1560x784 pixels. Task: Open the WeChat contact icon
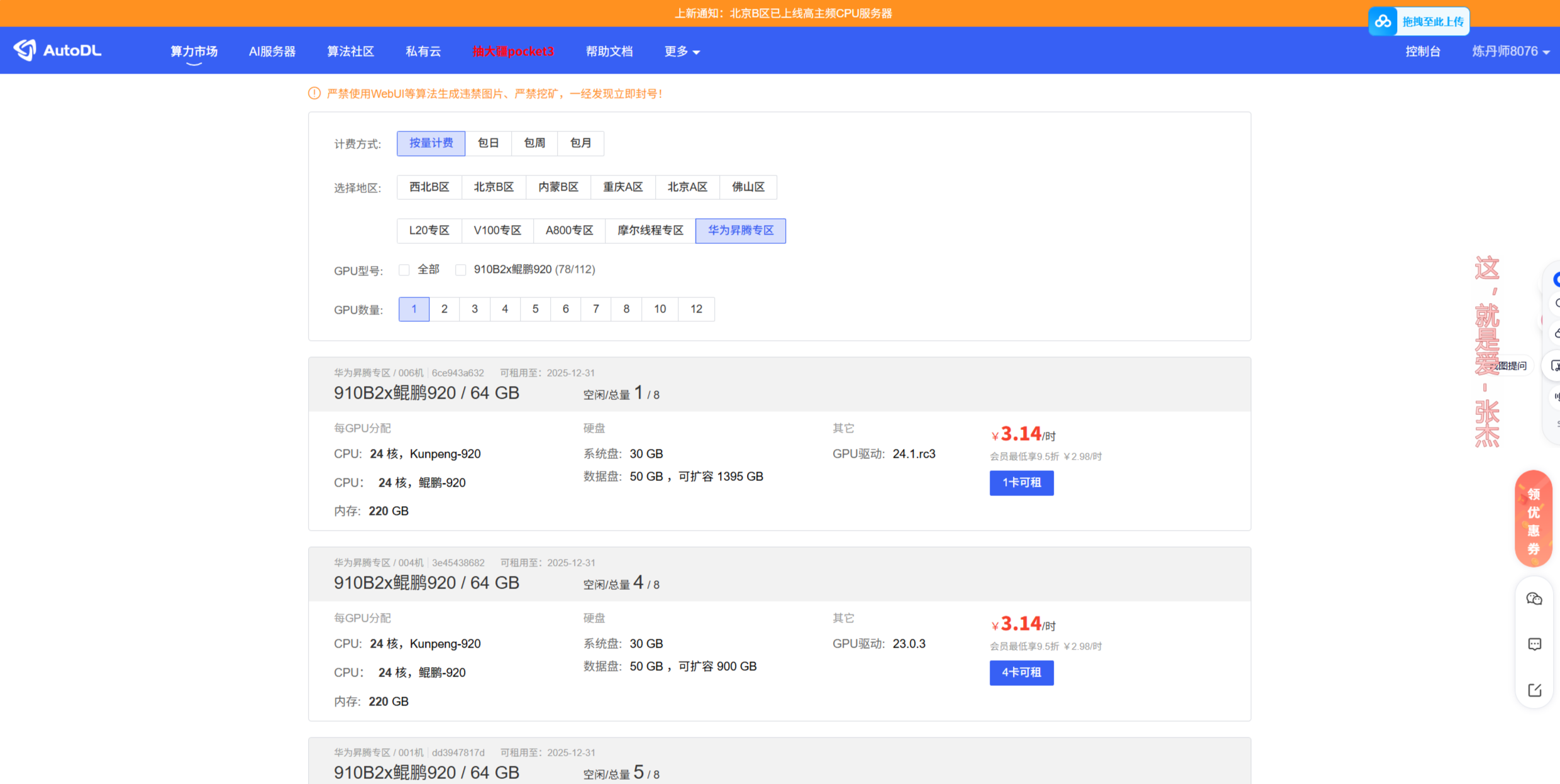[1534, 599]
